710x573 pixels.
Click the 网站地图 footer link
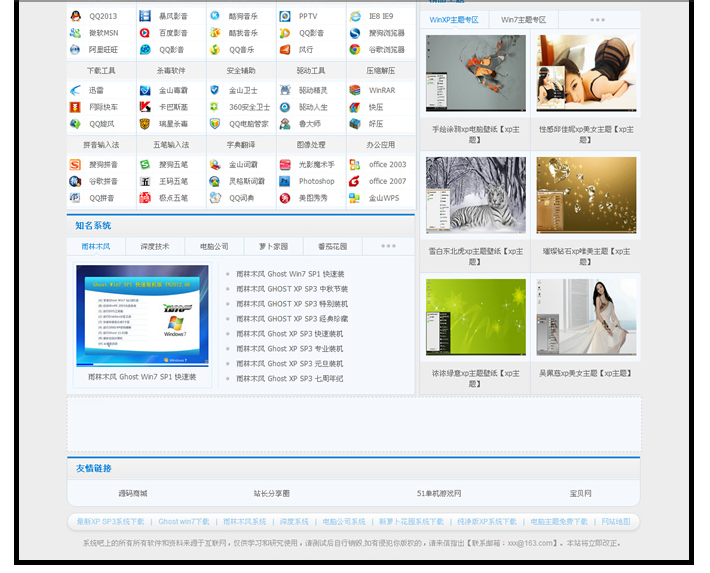click(616, 522)
